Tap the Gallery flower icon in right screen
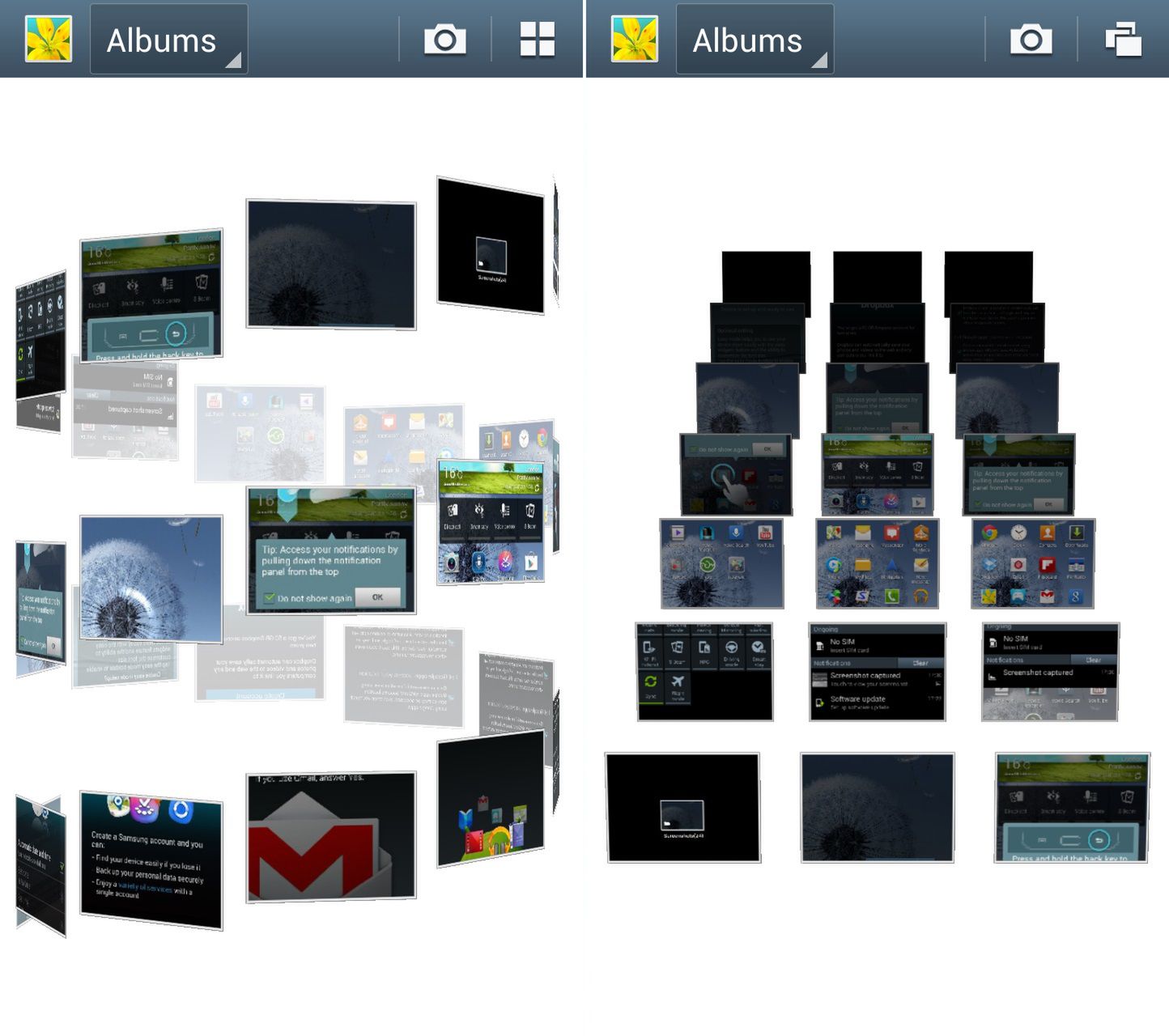The image size is (1169, 1036). pyautogui.click(x=635, y=39)
